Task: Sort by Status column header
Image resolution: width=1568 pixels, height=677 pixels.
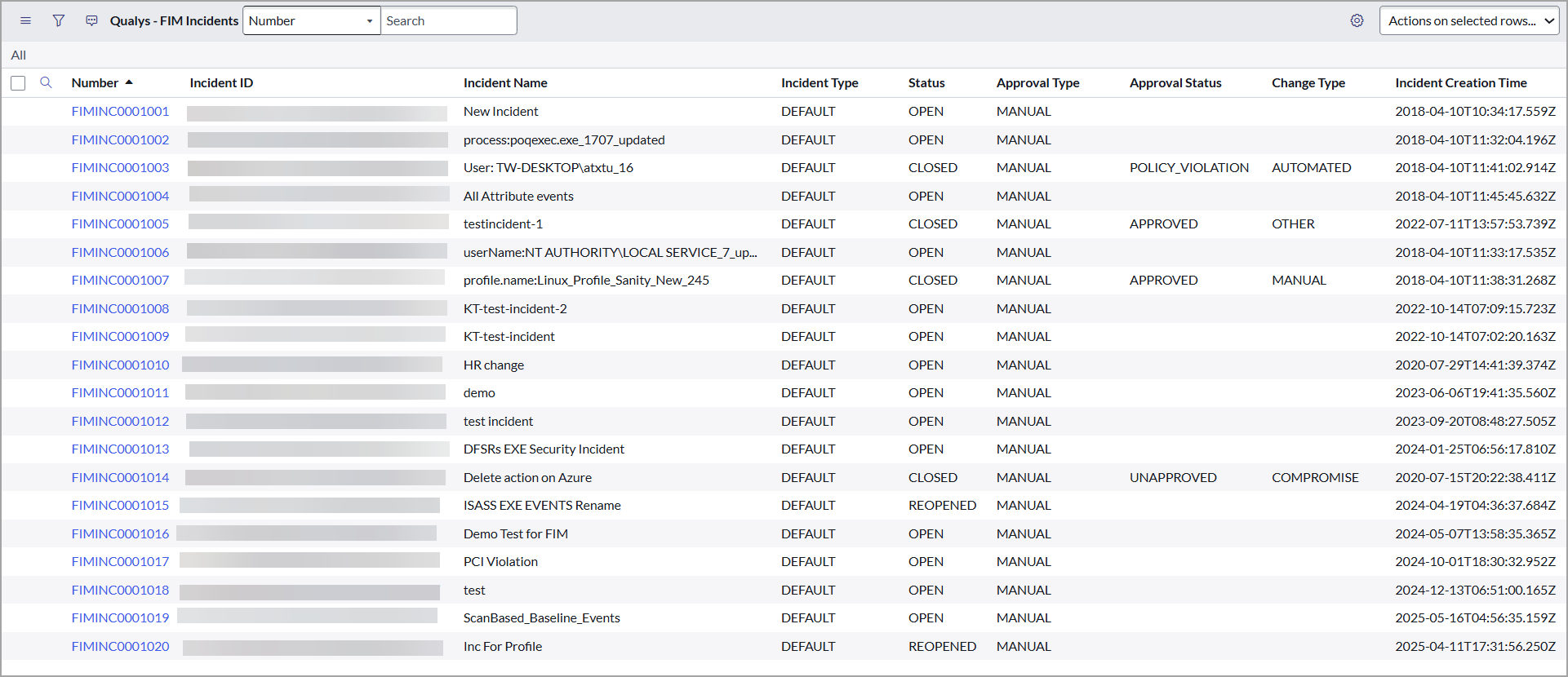Action: 926,83
